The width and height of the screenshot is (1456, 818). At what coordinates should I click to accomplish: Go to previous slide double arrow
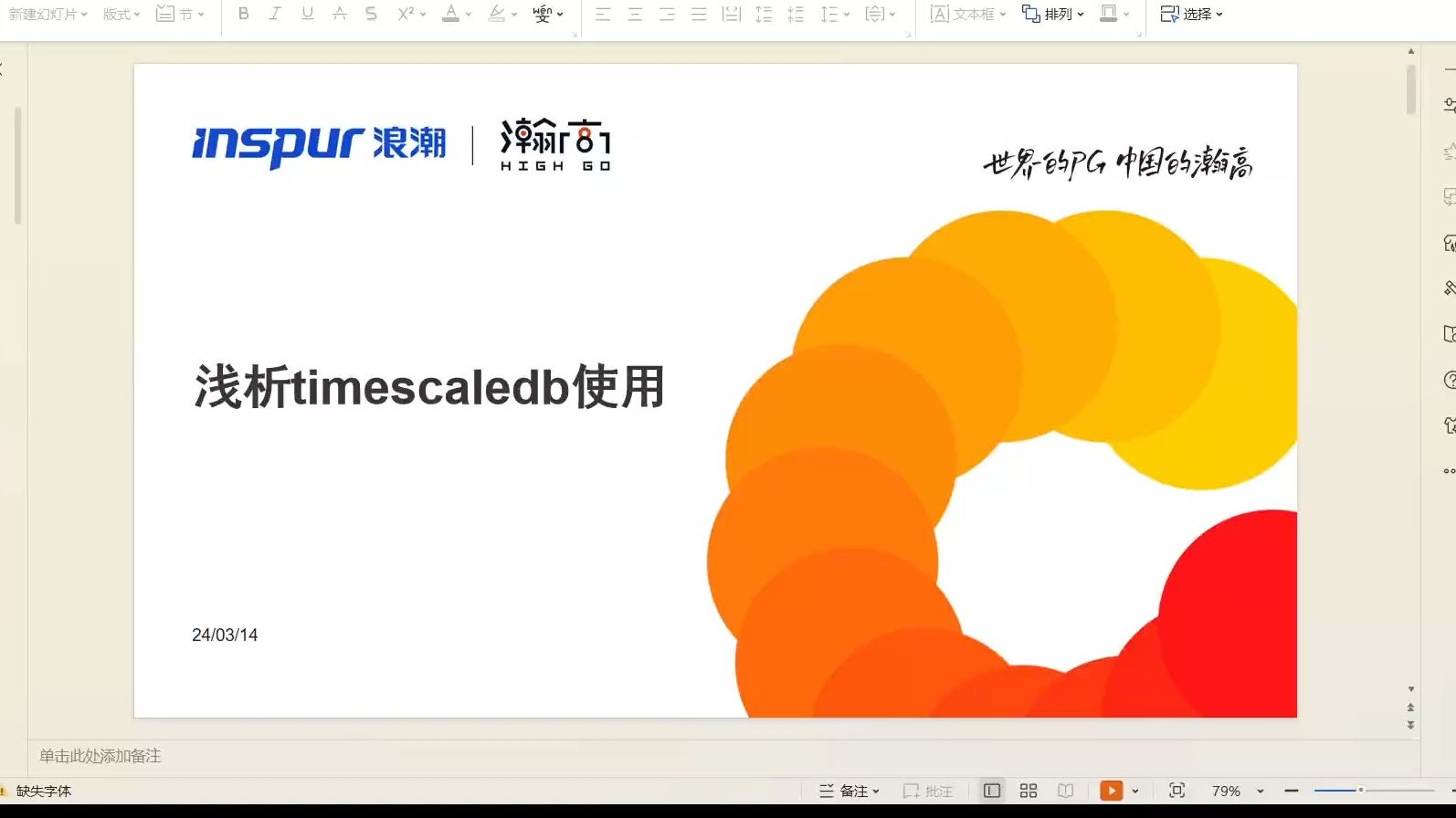pos(1411,708)
